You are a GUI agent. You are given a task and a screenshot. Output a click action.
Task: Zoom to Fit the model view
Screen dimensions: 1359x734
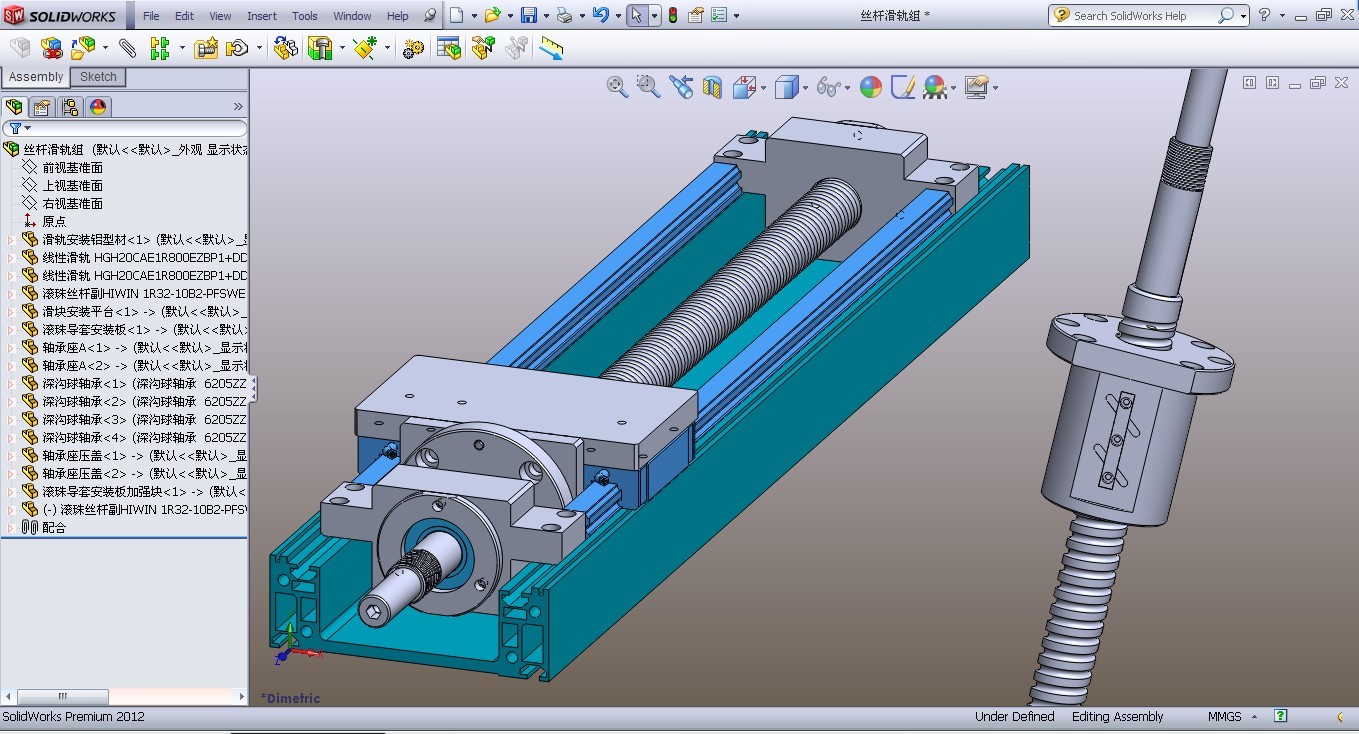pyautogui.click(x=617, y=87)
